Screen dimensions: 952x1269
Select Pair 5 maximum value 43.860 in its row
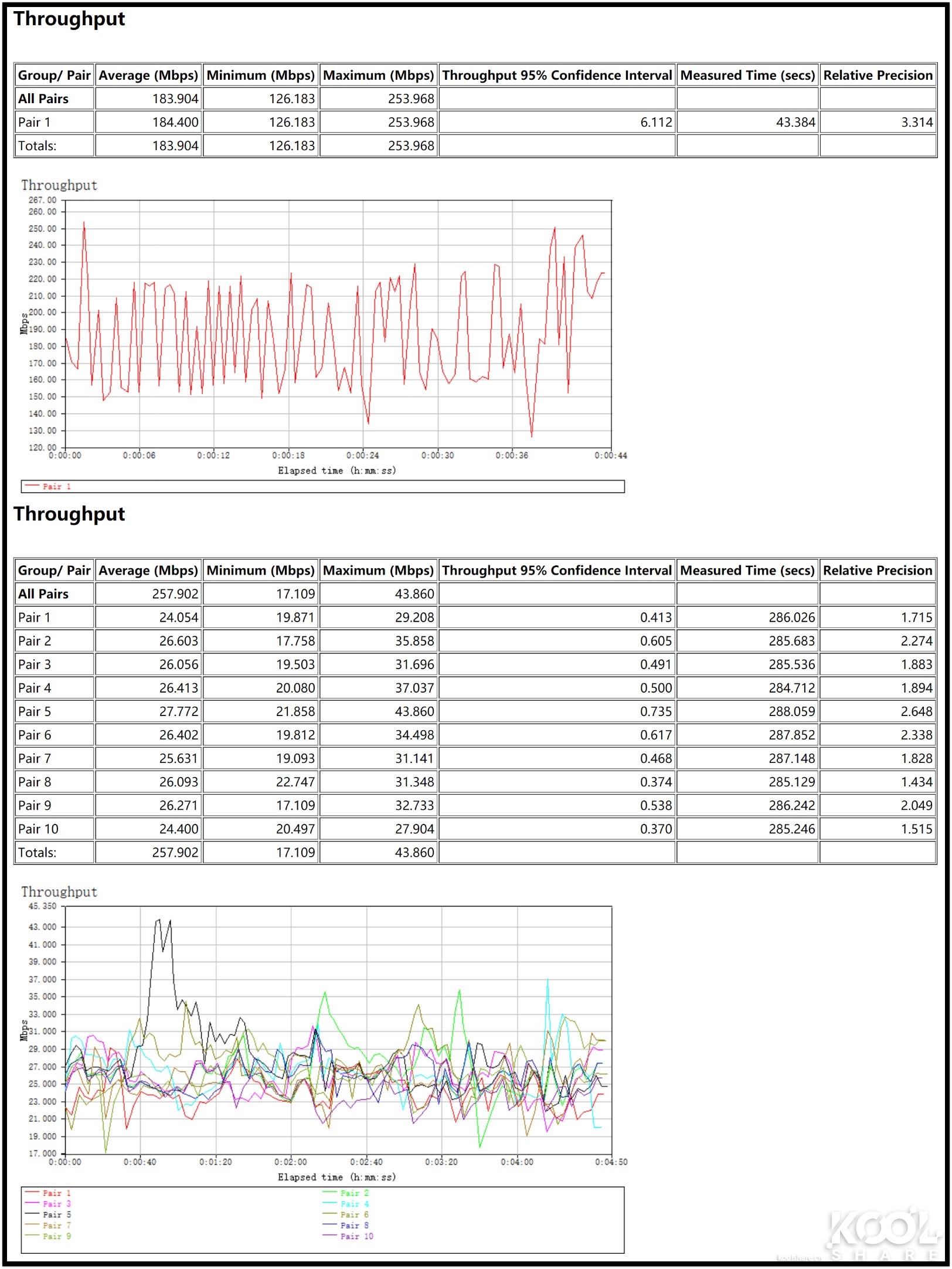pyautogui.click(x=414, y=711)
